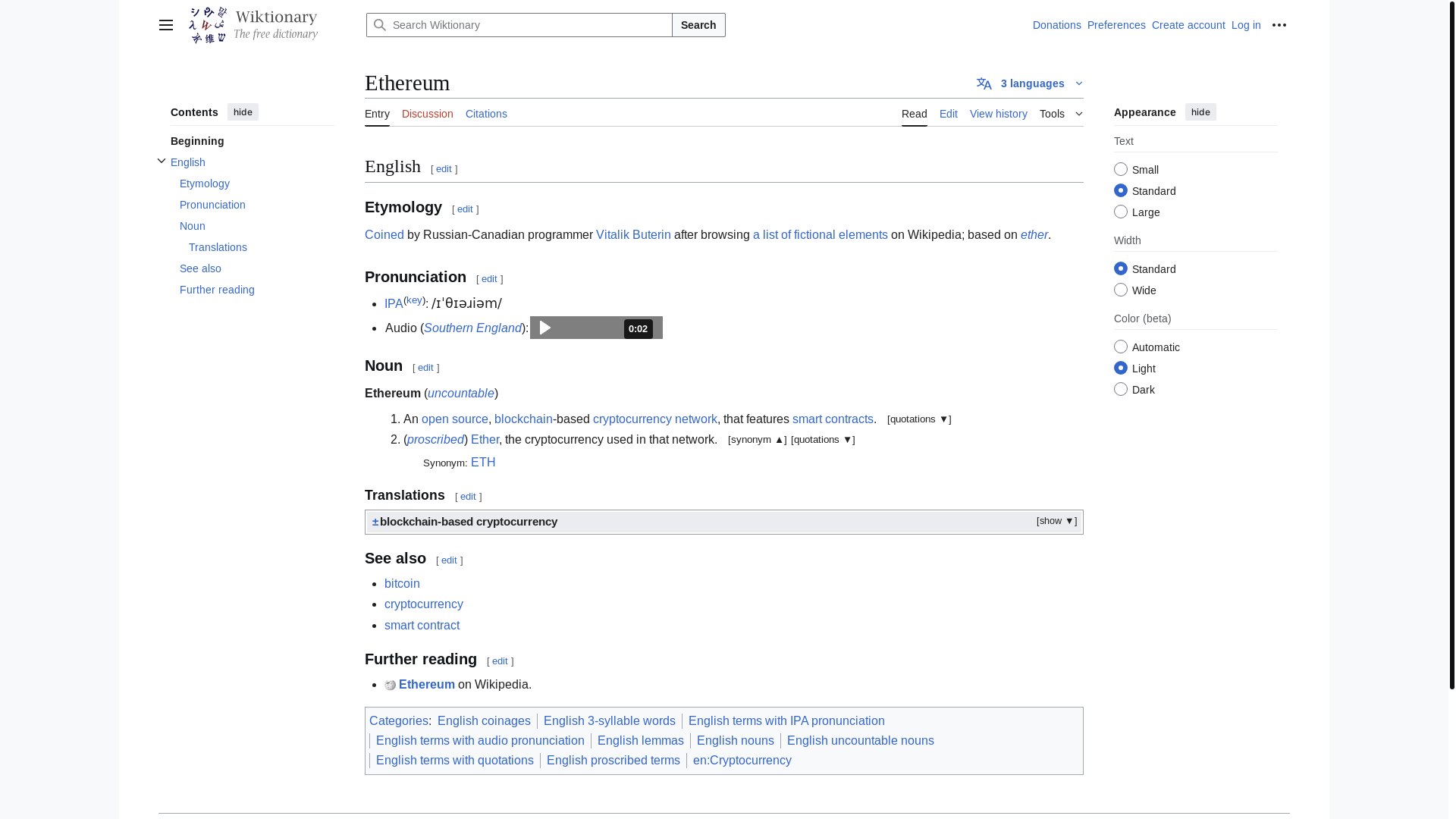Open the main menu hamburger icon
Screen dimensions: 1456x819
[x=166, y=25]
